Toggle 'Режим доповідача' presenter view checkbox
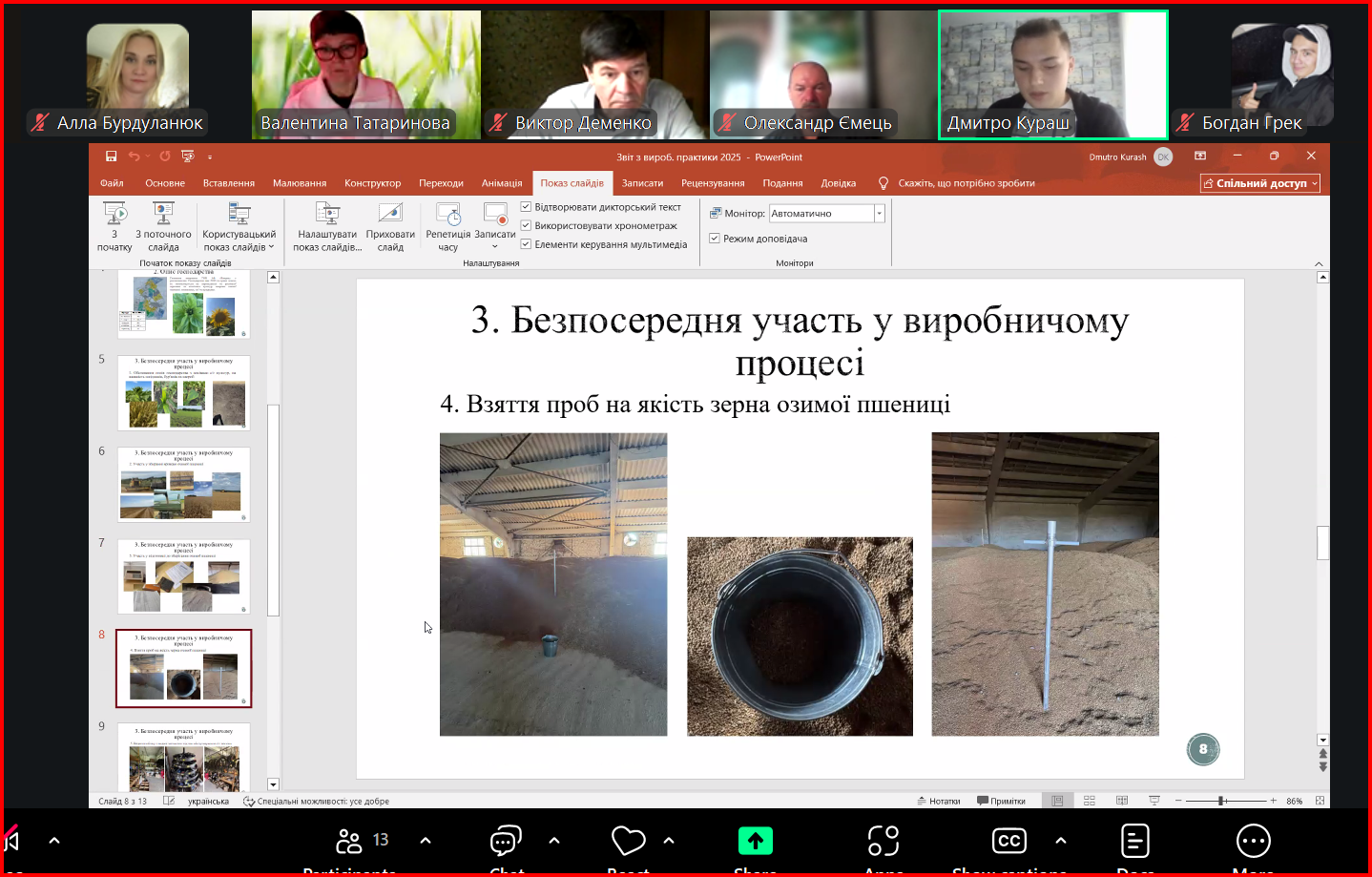The height and width of the screenshot is (877, 1372). click(x=715, y=239)
